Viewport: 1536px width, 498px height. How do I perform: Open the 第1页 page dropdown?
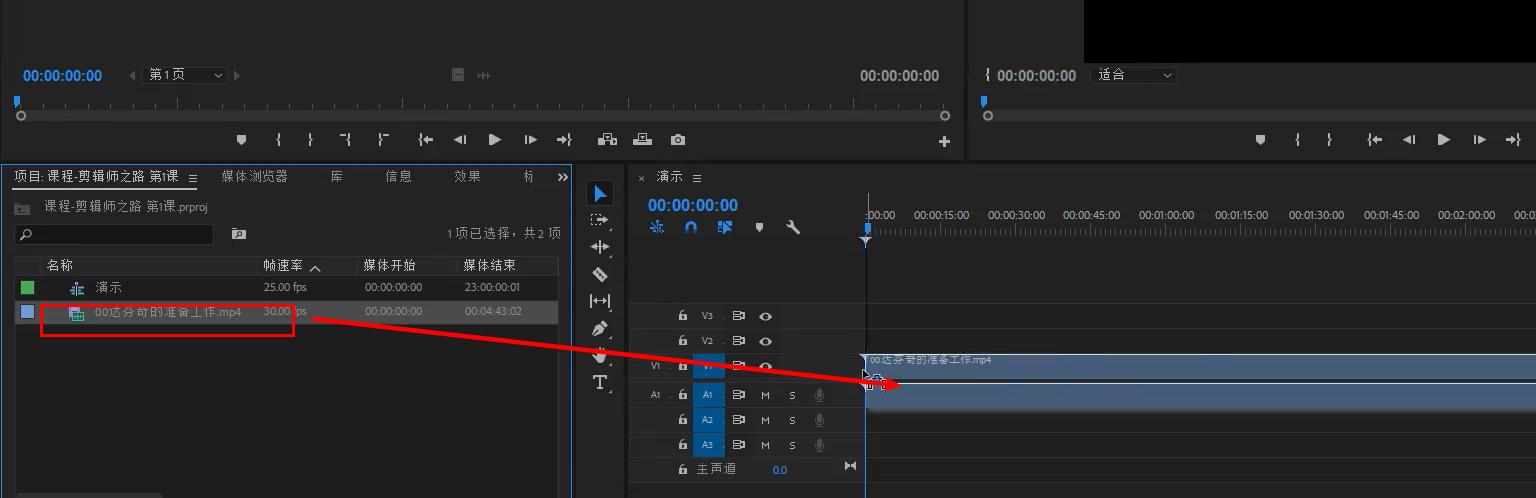[x=187, y=75]
